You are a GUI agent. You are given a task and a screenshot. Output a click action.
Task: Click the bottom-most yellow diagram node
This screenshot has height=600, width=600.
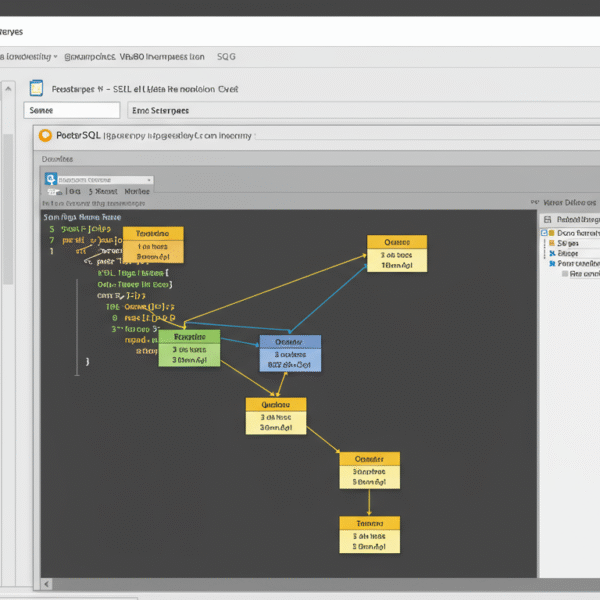pos(369,534)
